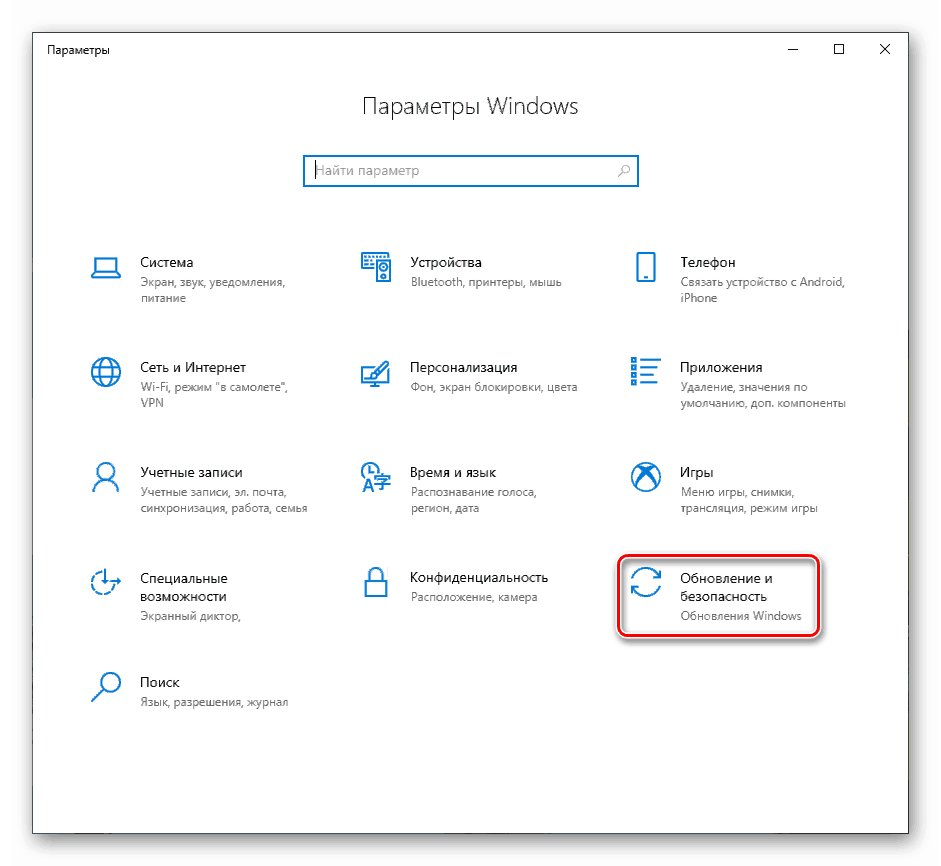The height and width of the screenshot is (866, 941).
Task: Click the Время и язык icon
Action: point(376,477)
